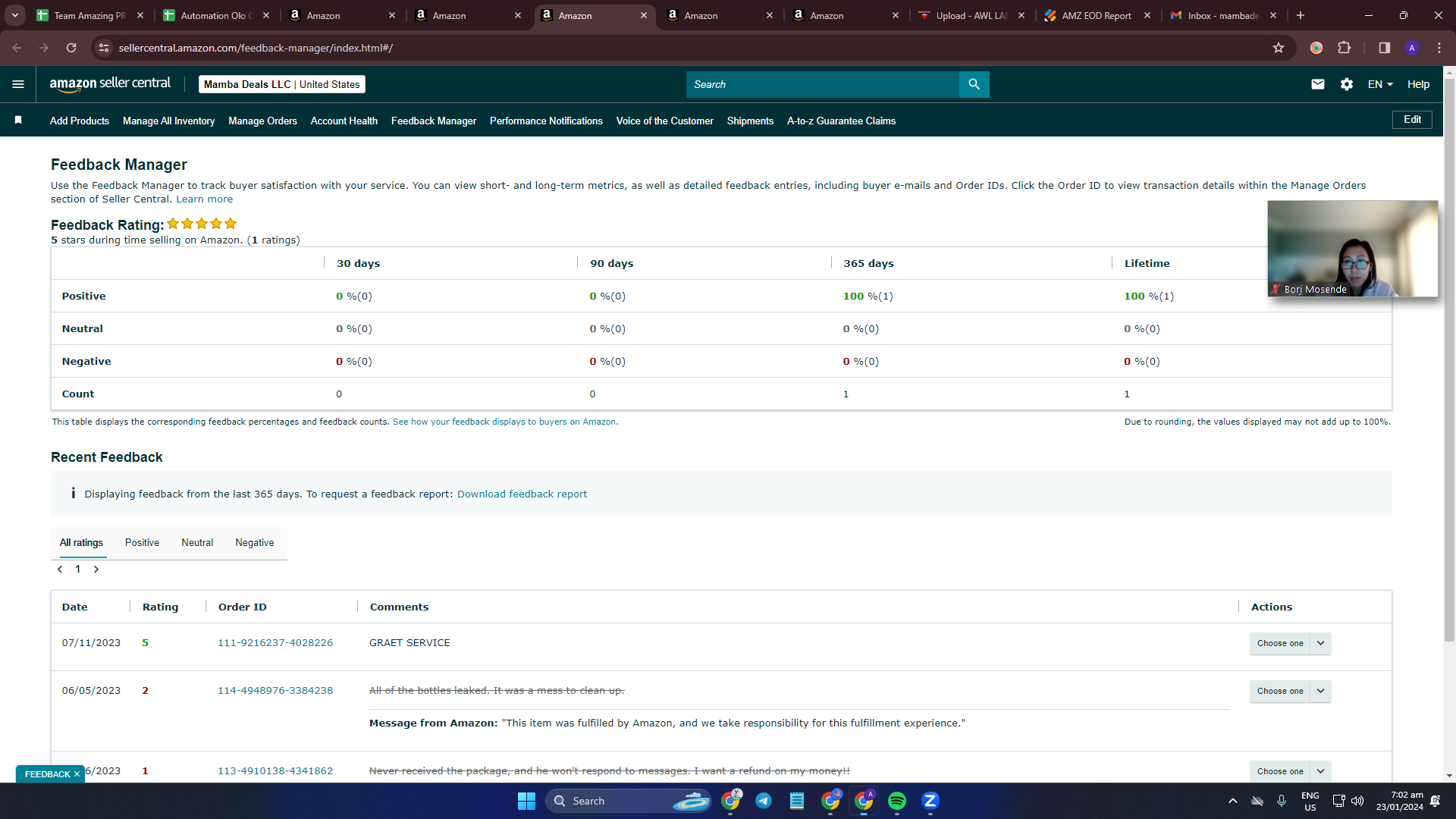Click the Help link
The height and width of the screenshot is (819, 1456).
click(x=1418, y=84)
